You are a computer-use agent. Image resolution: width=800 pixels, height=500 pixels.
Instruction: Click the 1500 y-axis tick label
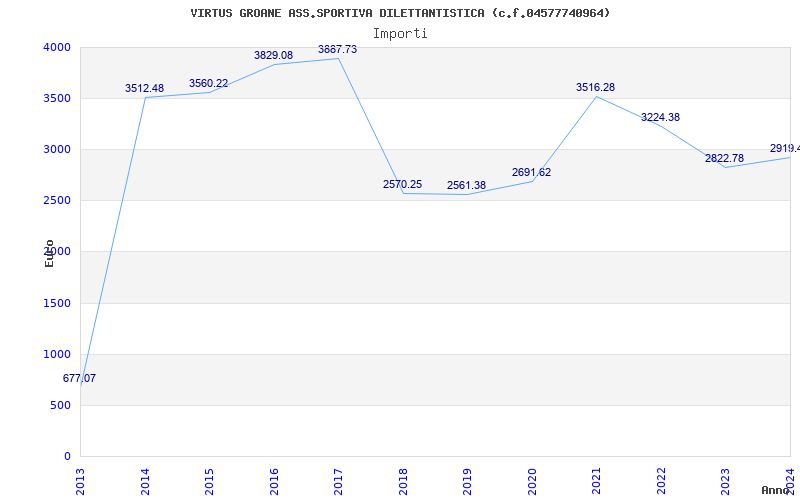pyautogui.click(x=57, y=304)
